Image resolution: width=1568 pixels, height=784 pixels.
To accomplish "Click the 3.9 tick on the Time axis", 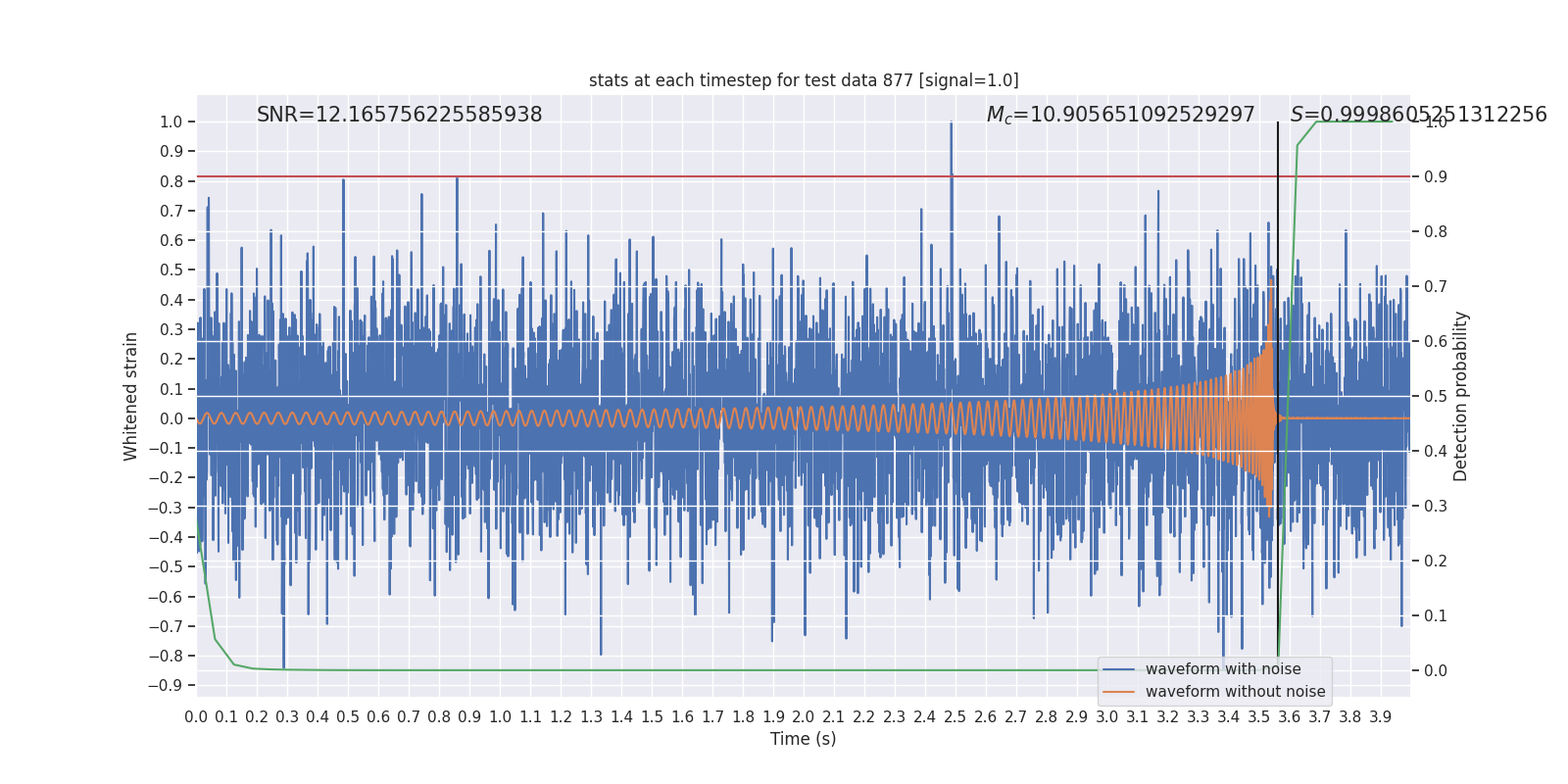I will (x=1381, y=717).
